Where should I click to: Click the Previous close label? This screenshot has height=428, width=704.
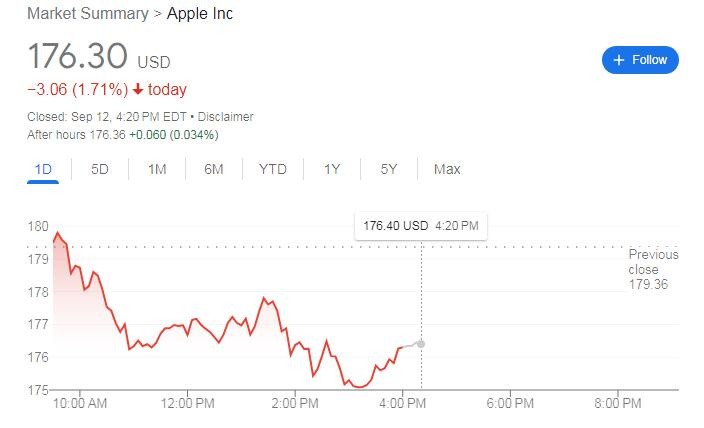653,262
